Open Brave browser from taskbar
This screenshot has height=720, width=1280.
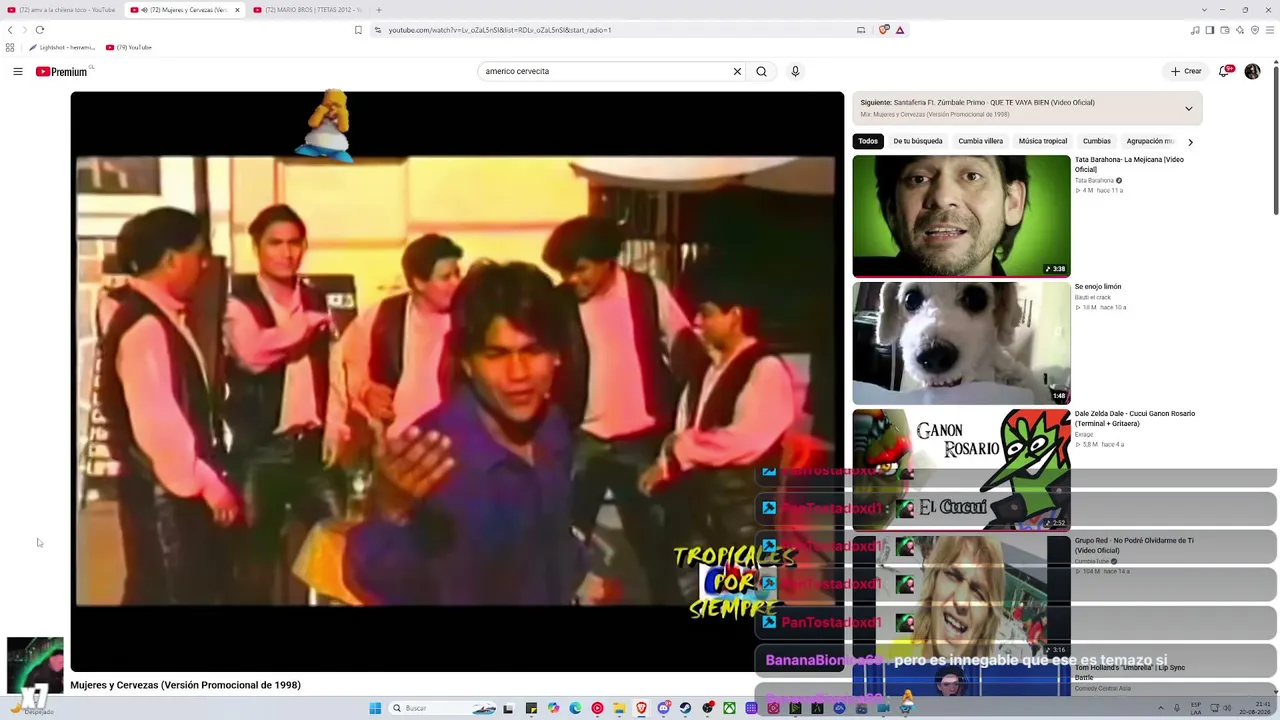point(641,708)
